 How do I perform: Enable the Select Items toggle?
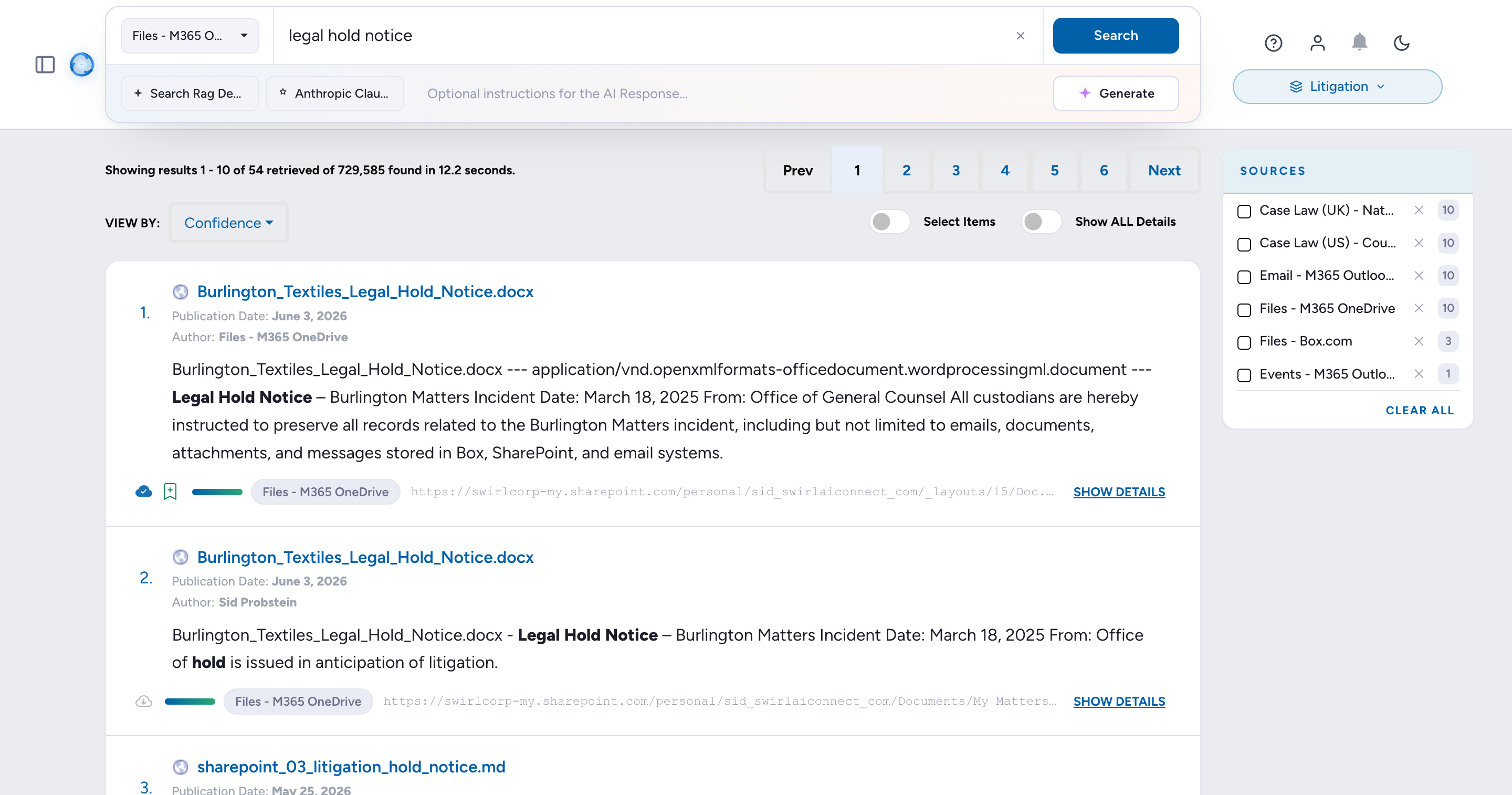pos(889,222)
